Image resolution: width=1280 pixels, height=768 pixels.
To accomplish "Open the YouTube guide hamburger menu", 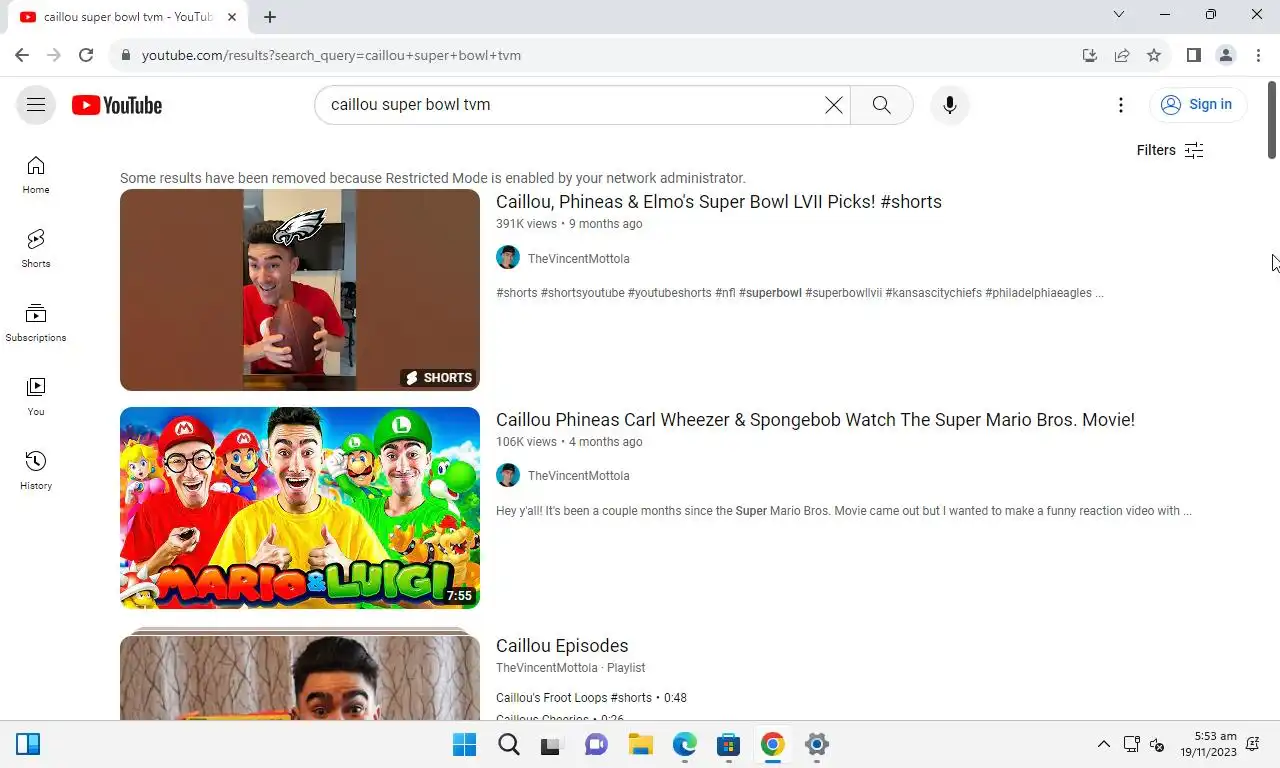I will pos(36,105).
